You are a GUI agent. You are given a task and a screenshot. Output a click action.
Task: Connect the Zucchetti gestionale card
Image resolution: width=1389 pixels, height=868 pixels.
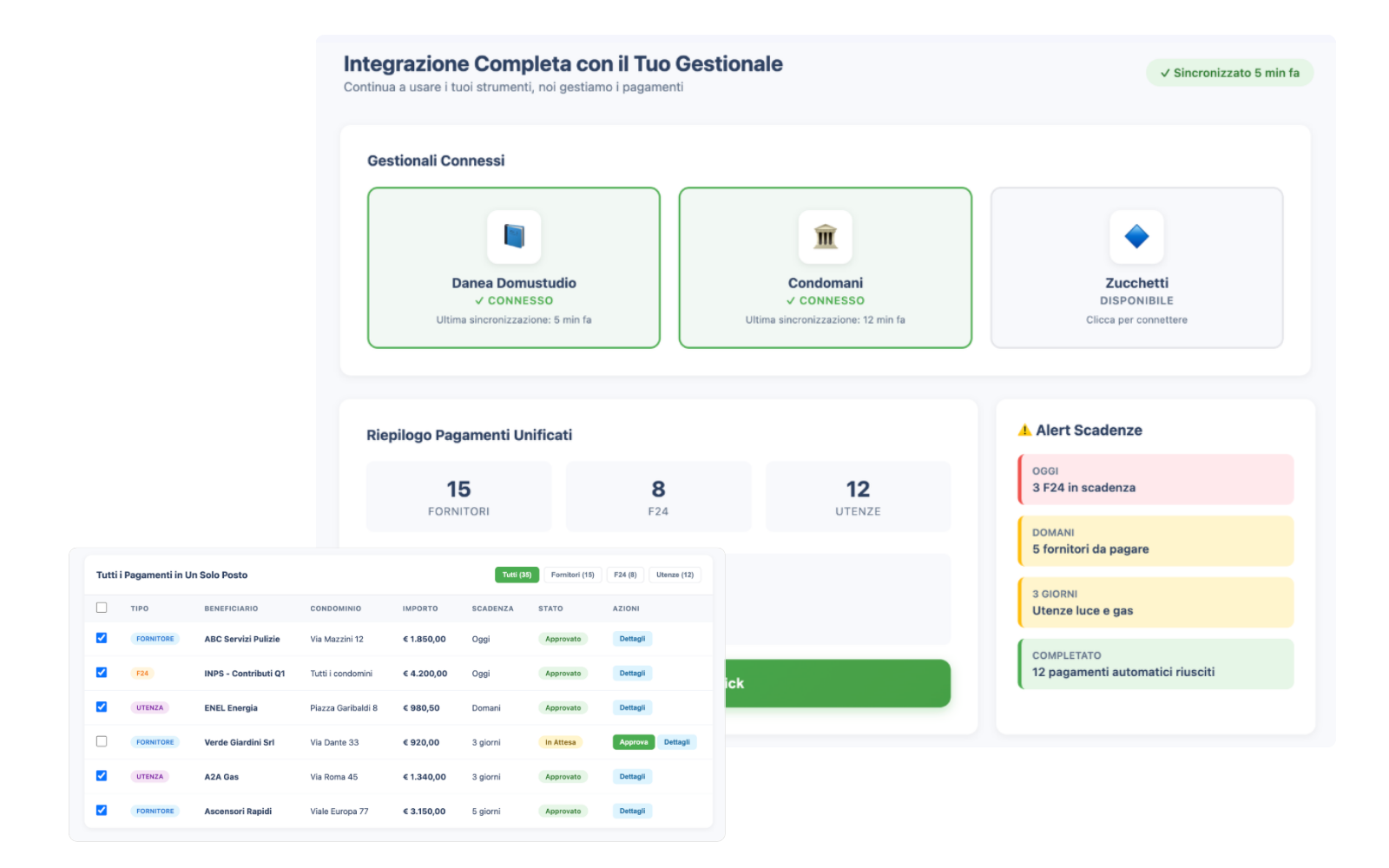(1136, 267)
